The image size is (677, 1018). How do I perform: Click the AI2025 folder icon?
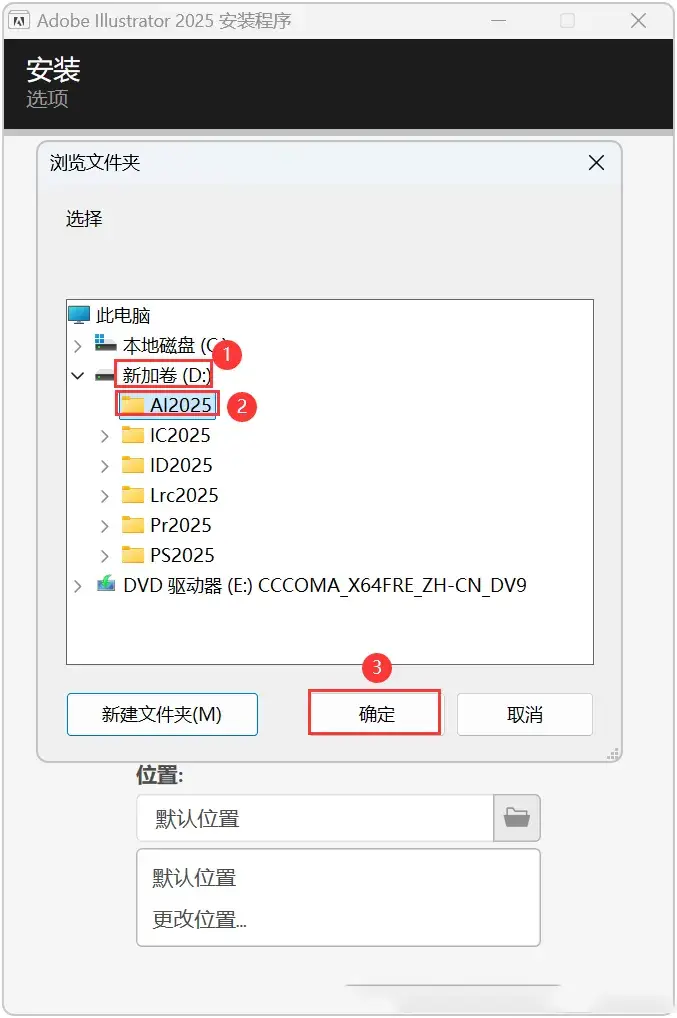(132, 405)
